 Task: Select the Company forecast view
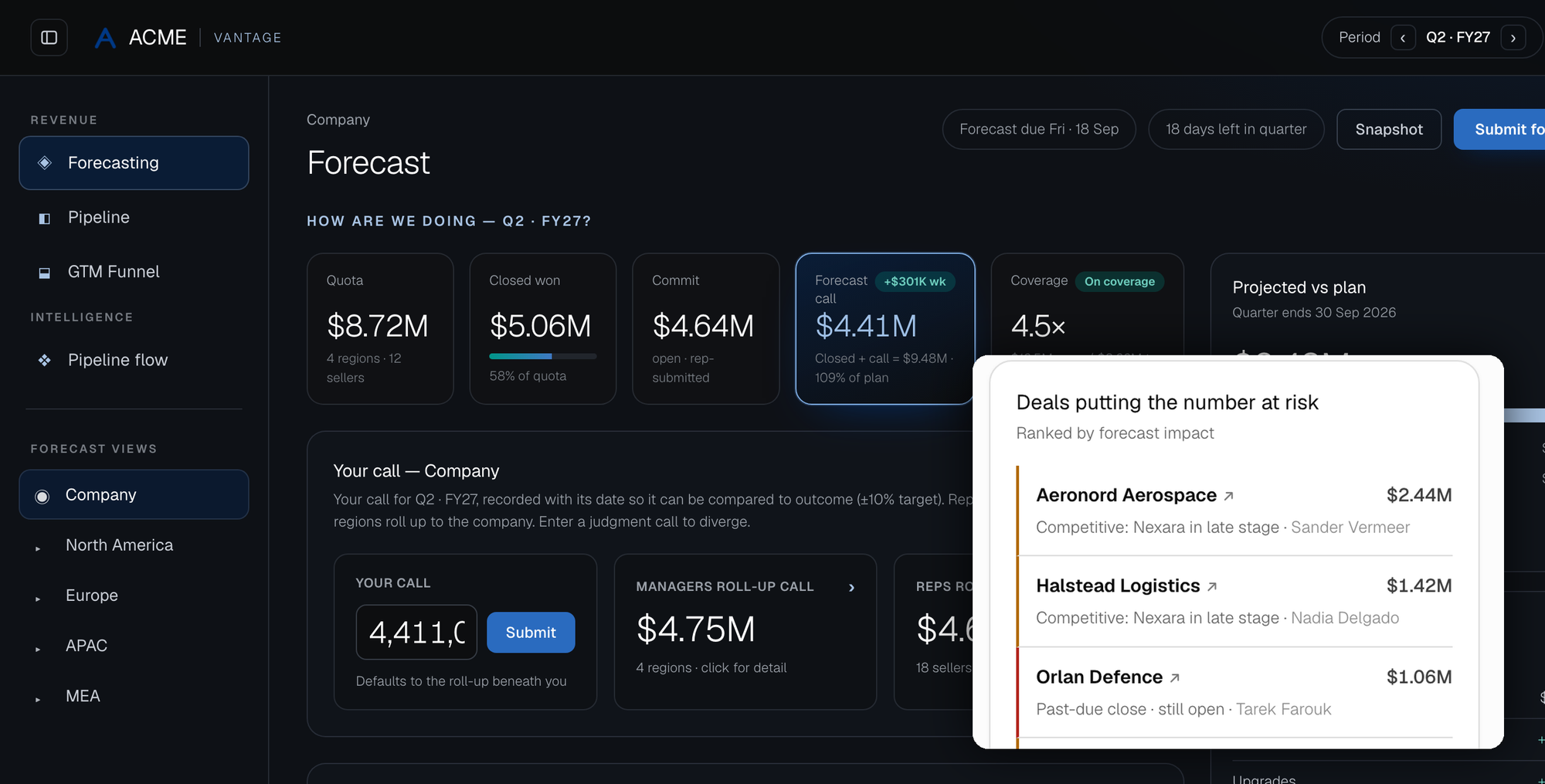click(134, 494)
